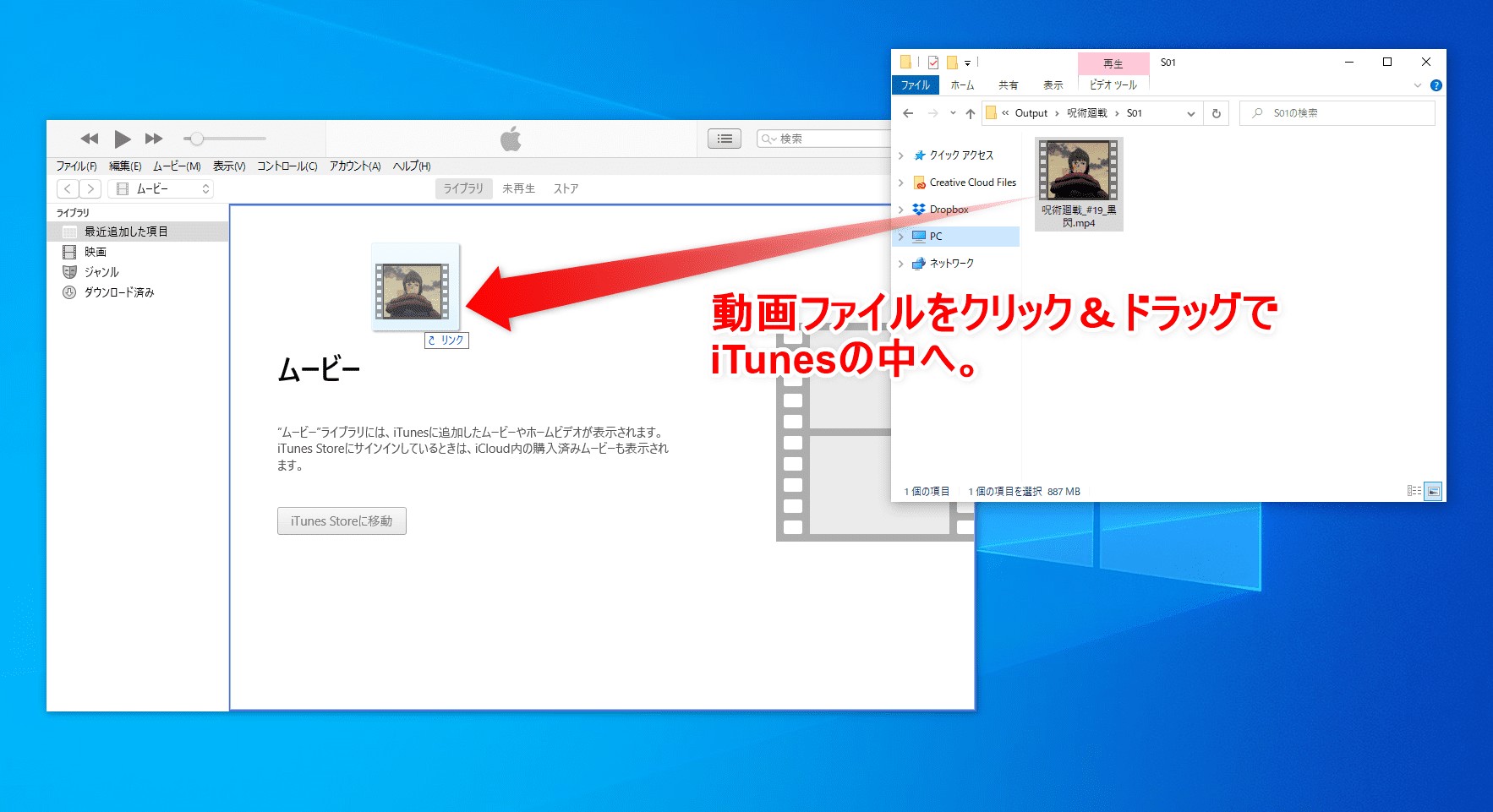The width and height of the screenshot is (1493, 812).
Task: Select 最近追加した項目 in the iTunes sidebar
Action: (138, 232)
